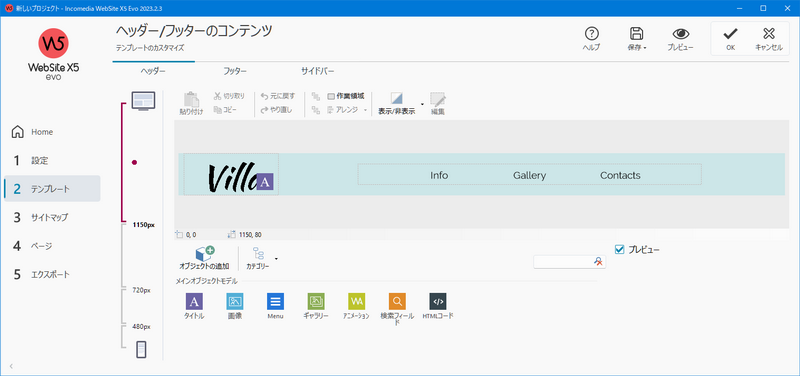The width and height of the screenshot is (800, 376).
Task: Open step 3 サイトマップ in the sidebar
Action: (52, 217)
